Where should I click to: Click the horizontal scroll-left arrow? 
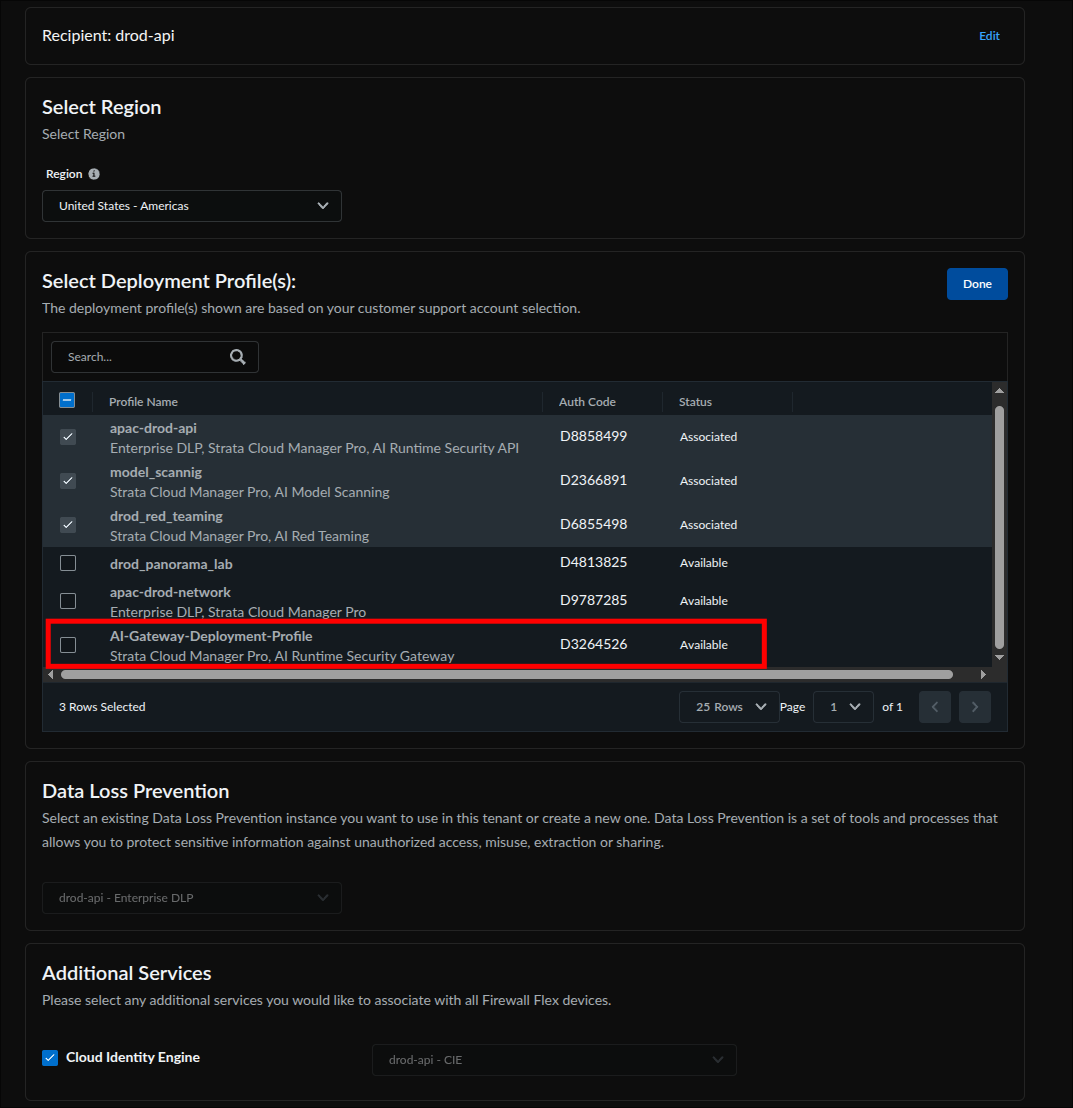50,675
